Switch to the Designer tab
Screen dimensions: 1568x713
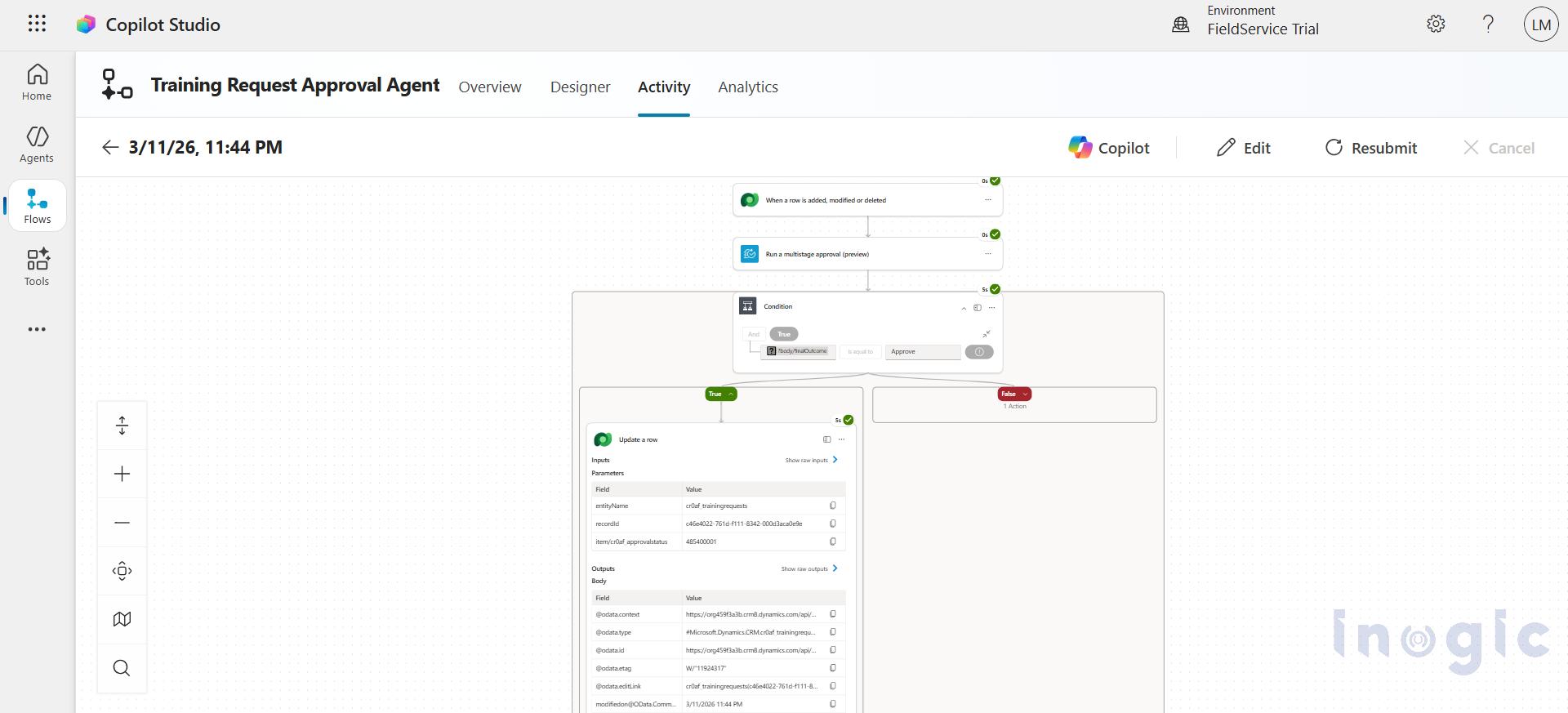point(580,87)
